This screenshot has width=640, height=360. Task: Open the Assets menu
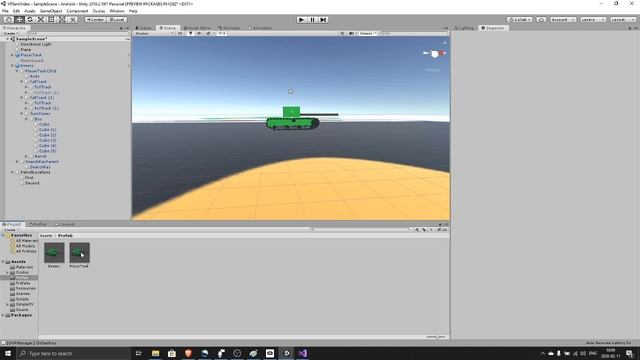click(x=30, y=11)
